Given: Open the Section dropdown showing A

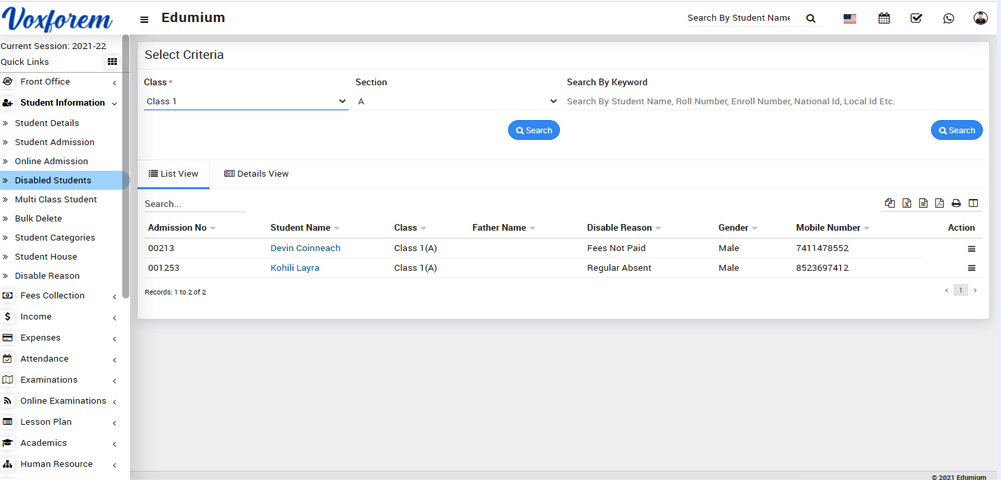Looking at the screenshot, I should tap(456, 101).
